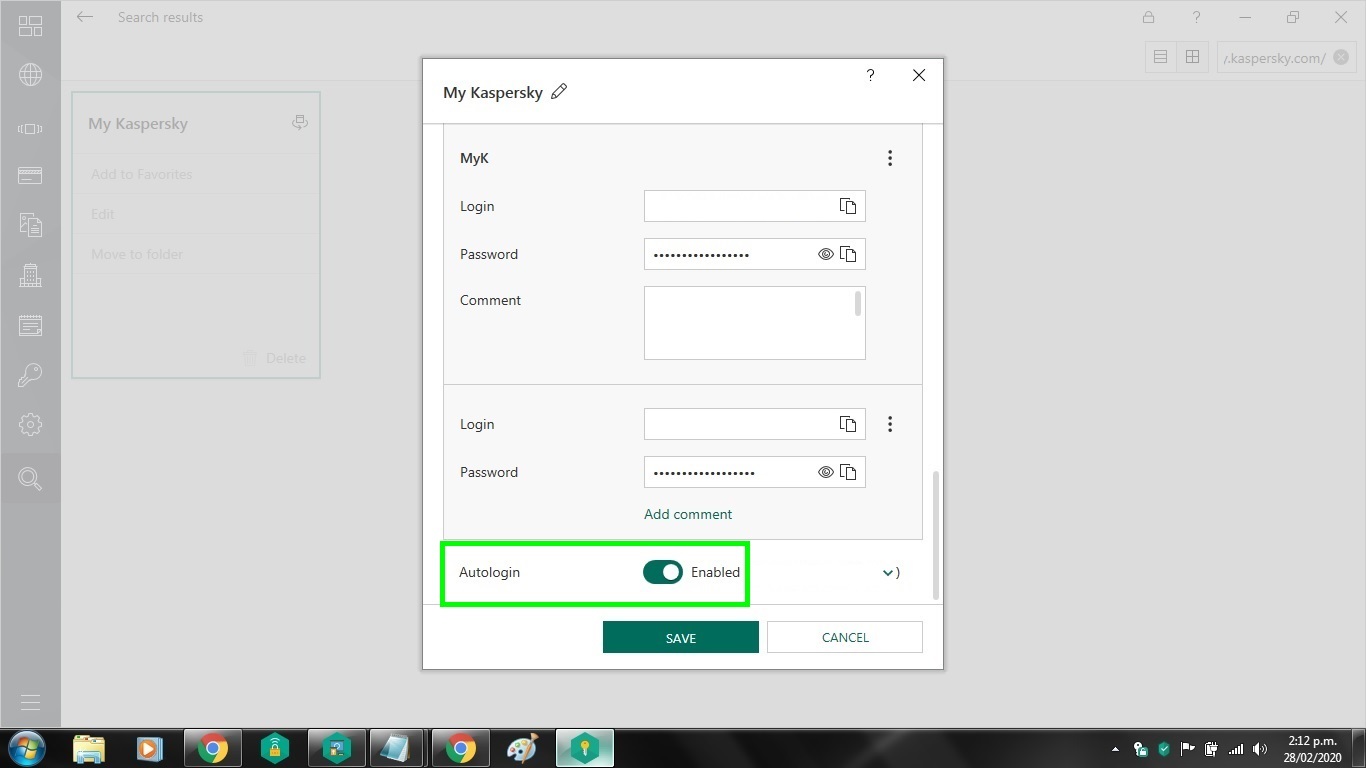1366x768 pixels.
Task: Click the dialog's vertical scrollbar
Action: [x=936, y=535]
